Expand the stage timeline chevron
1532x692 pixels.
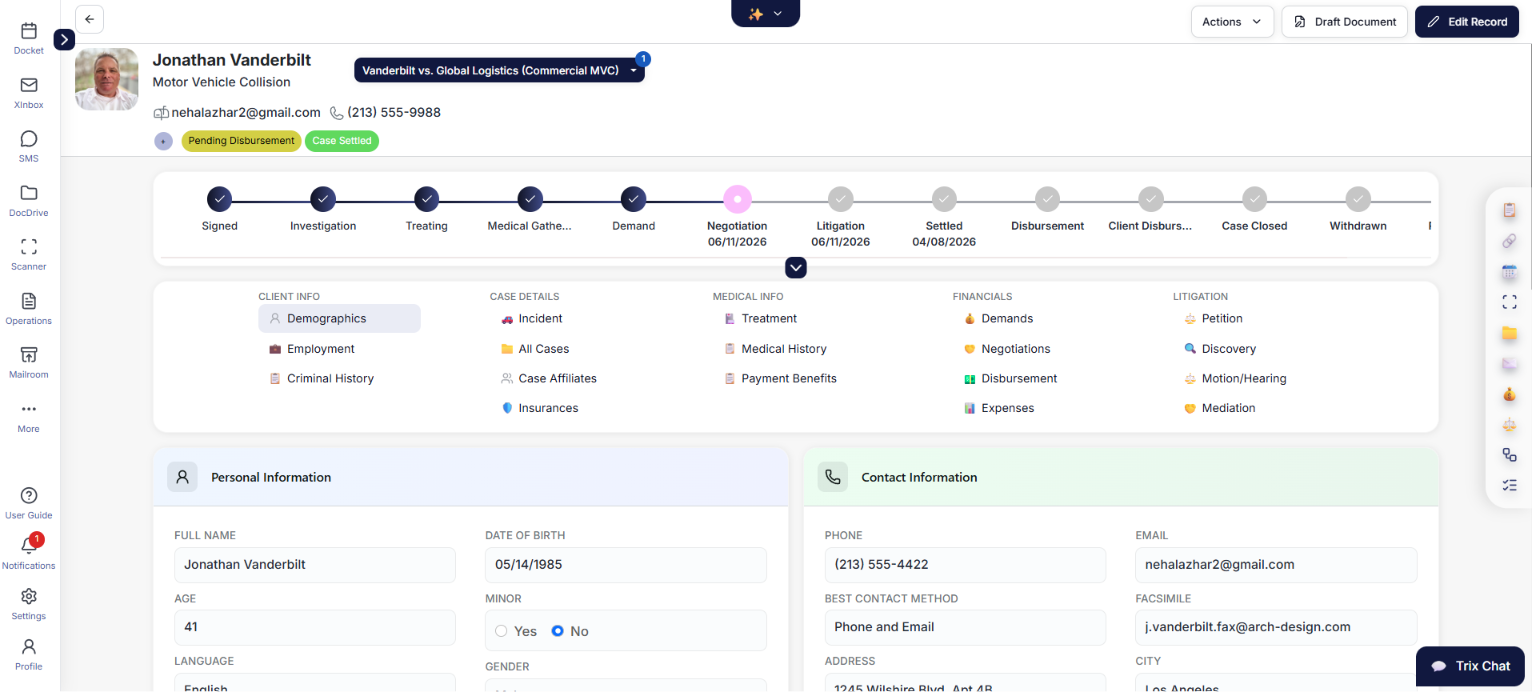796,267
